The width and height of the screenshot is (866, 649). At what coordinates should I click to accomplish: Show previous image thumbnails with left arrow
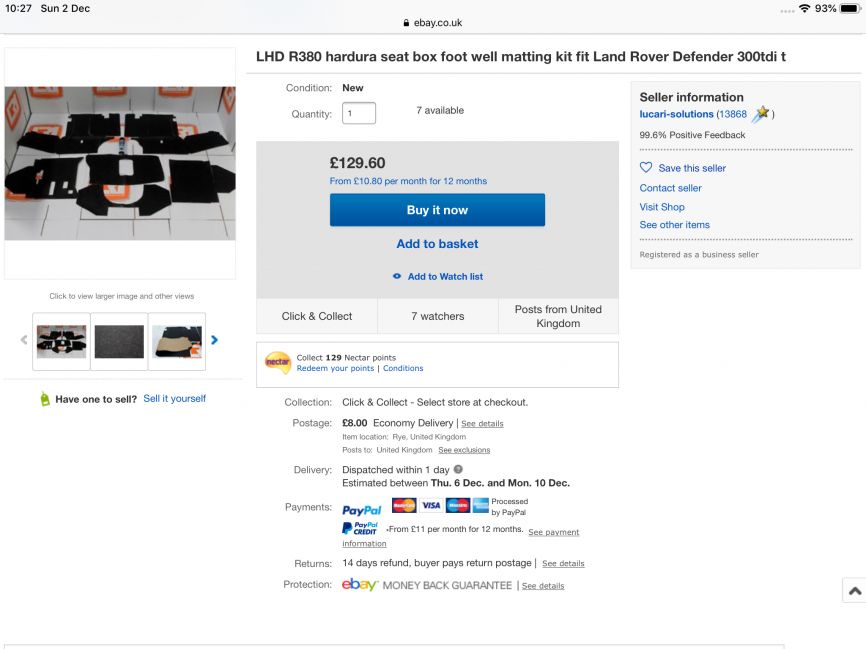coord(24,340)
